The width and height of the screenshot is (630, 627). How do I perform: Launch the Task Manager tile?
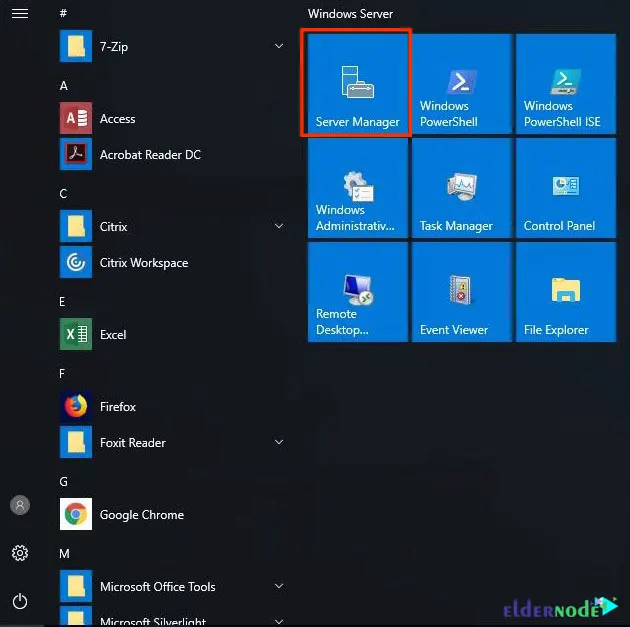pos(462,188)
